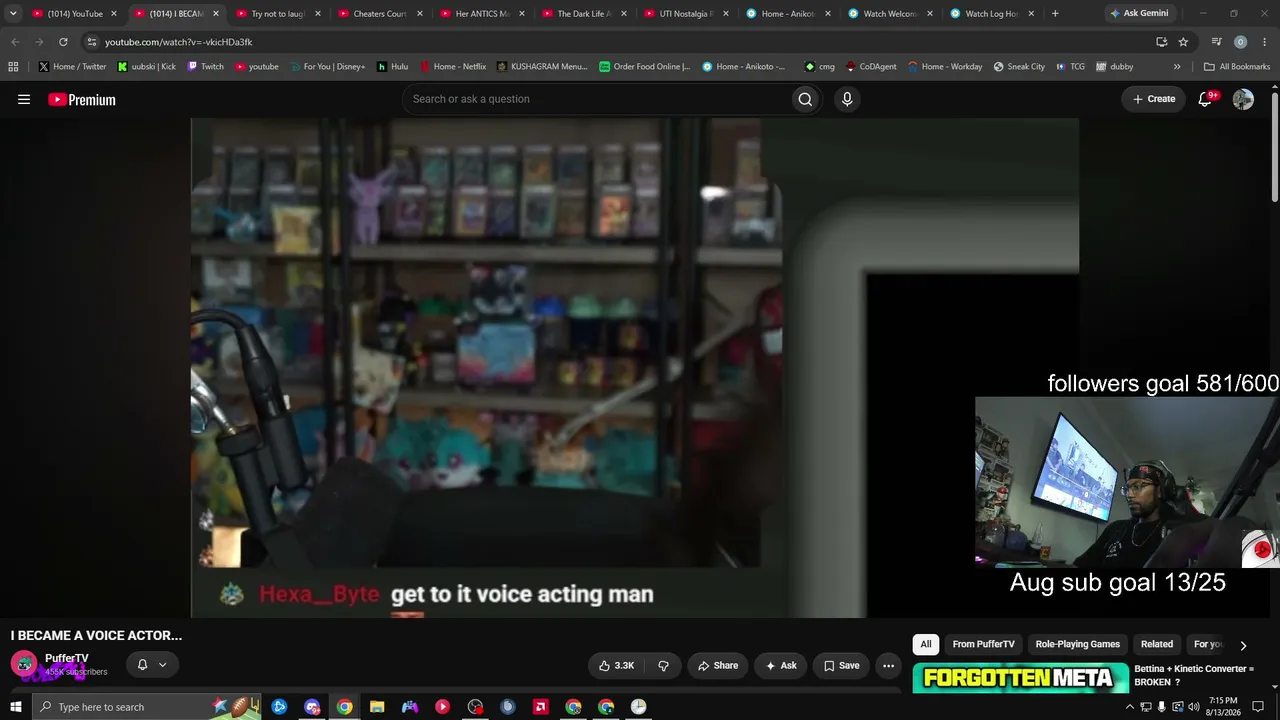The image size is (1280, 720).
Task: Switch to the Dark Life tab
Action: [585, 14]
